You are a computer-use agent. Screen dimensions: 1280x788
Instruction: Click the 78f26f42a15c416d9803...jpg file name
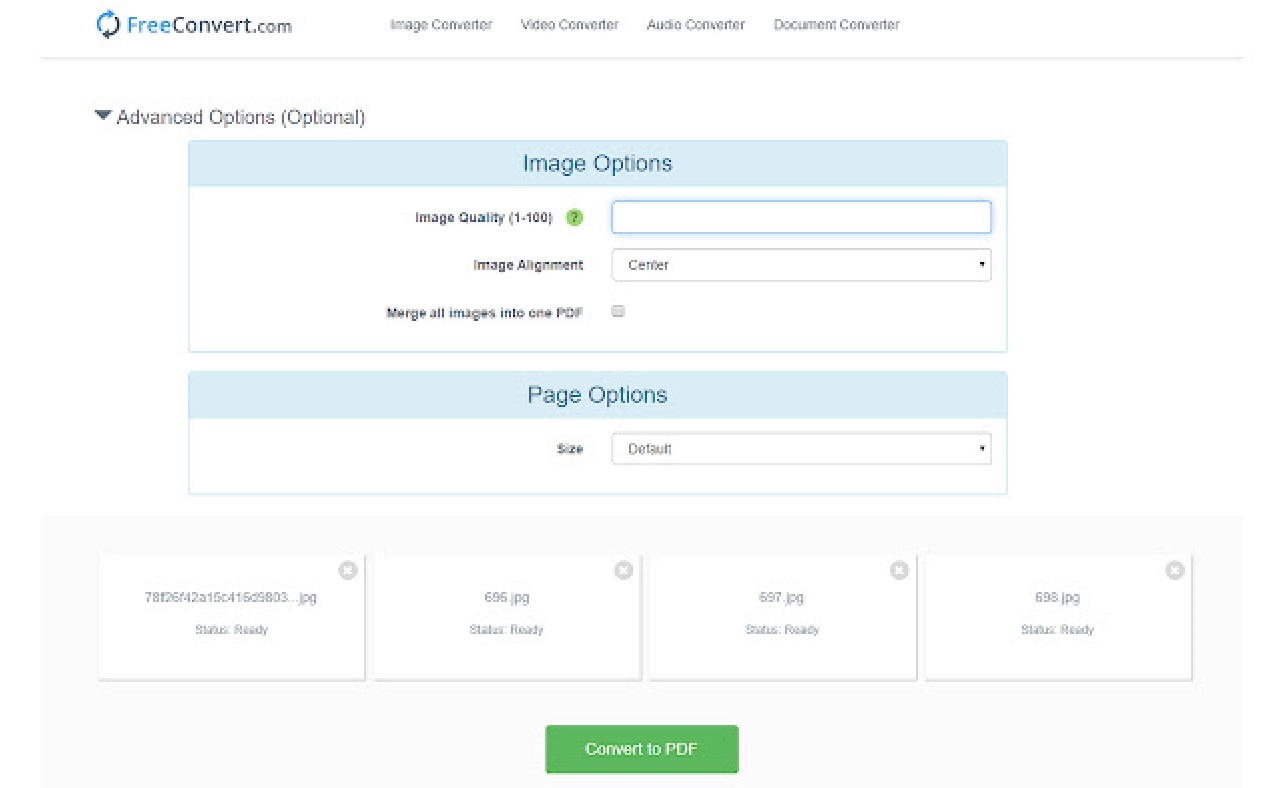point(231,597)
